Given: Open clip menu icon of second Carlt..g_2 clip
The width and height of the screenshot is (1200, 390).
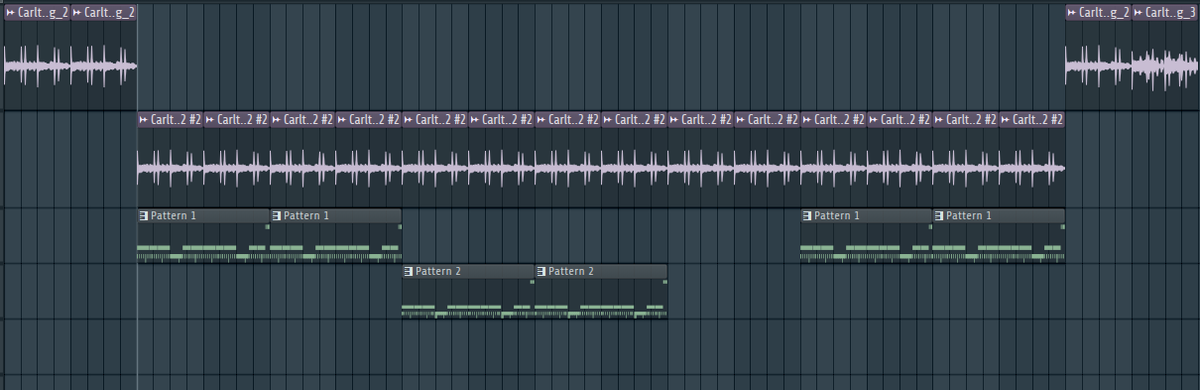Looking at the screenshot, I should tap(77, 13).
